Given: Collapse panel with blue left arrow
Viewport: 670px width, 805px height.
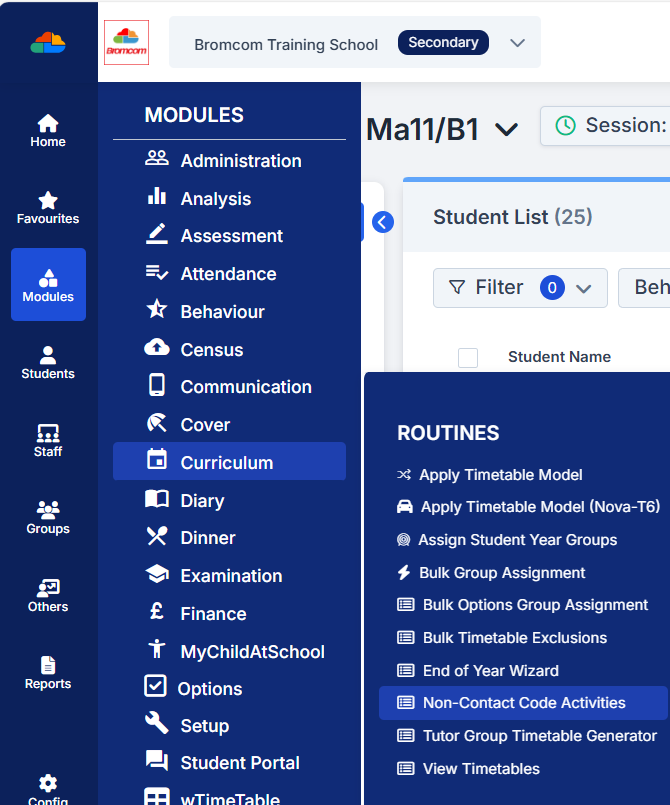Looking at the screenshot, I should (x=383, y=222).
